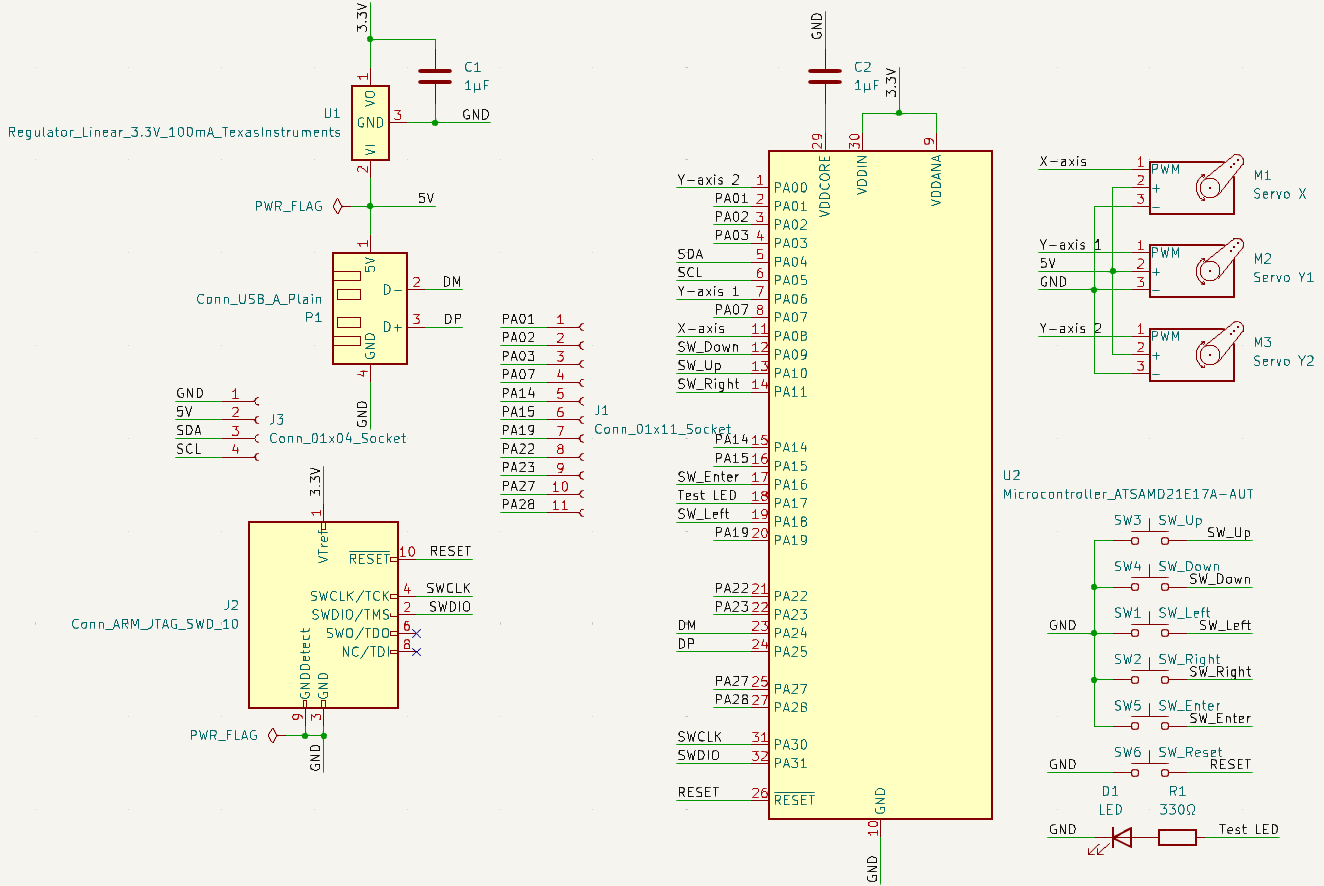Click the GNDDetect pin name in J2

(x=306, y=665)
